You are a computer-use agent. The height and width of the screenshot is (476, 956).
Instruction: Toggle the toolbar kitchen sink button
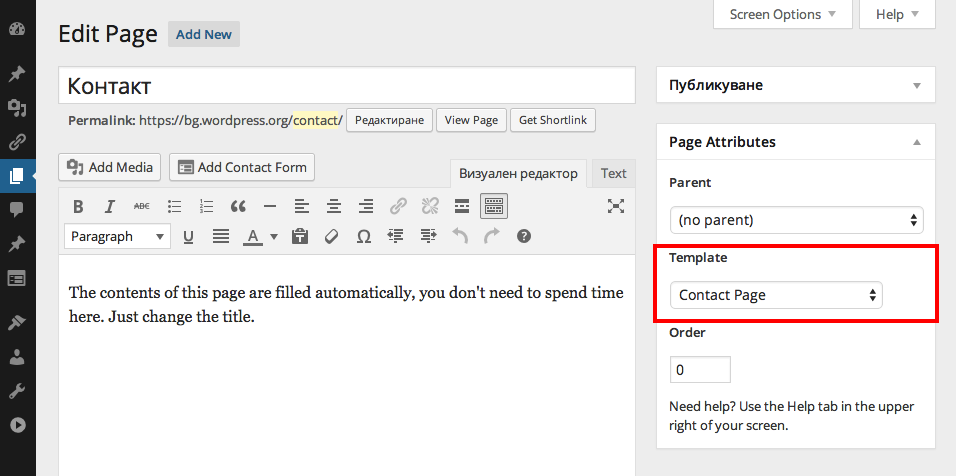pos(494,206)
